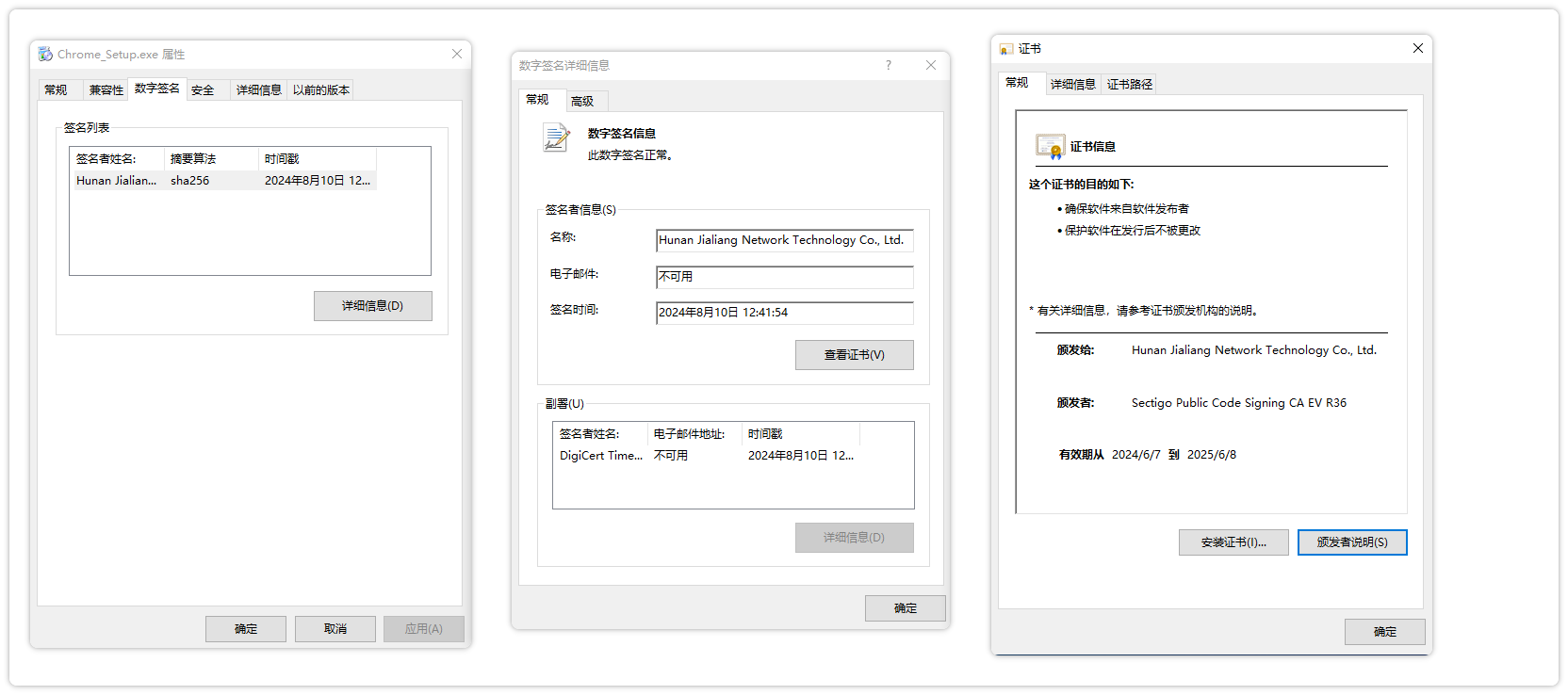Click 详细信息(D) button under signature list
The height and width of the screenshot is (695, 1568).
372,306
